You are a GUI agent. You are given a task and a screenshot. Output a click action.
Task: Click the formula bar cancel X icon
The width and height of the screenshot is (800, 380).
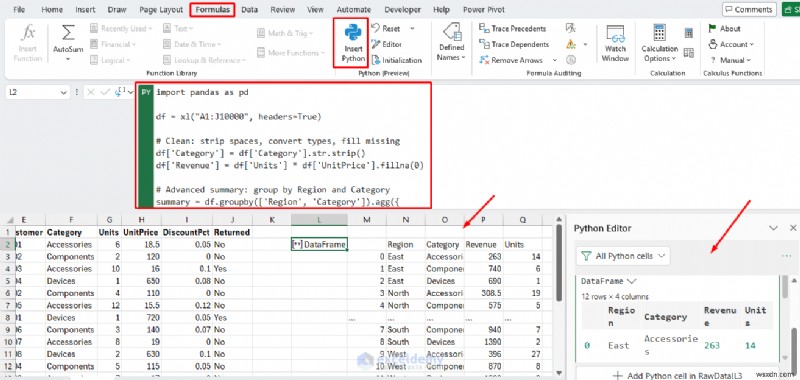[91, 92]
